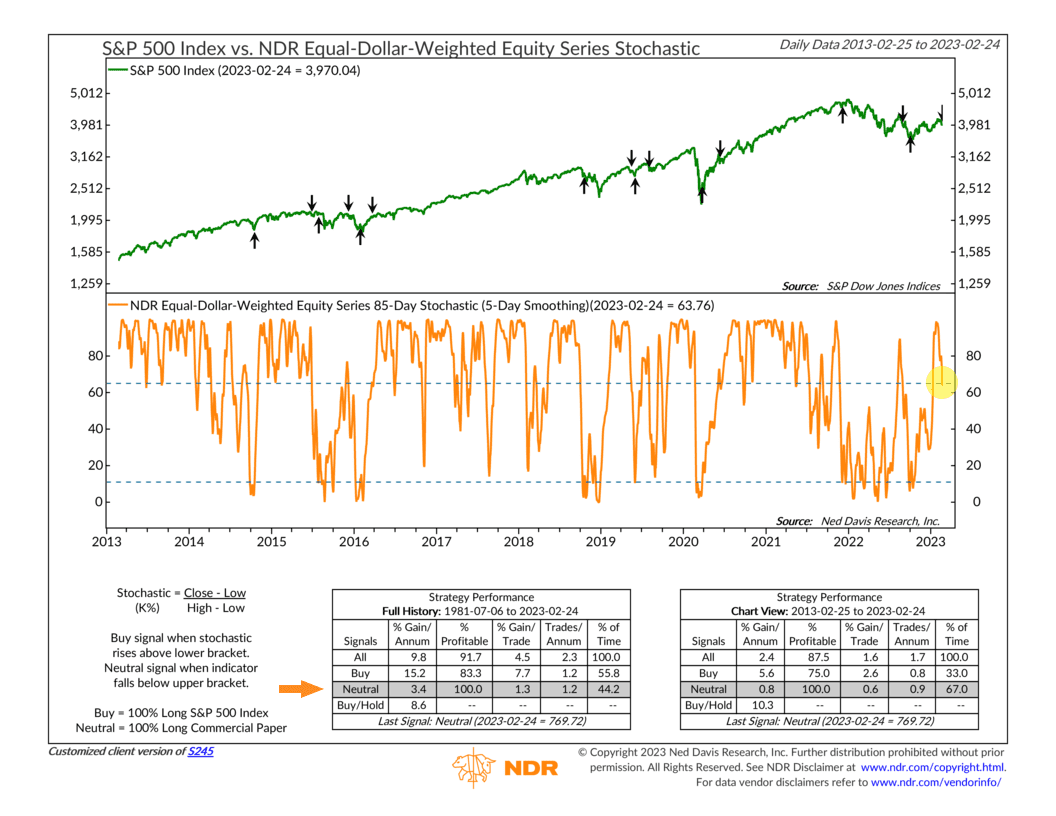This screenshot has width=1056, height=816.
Task: Click the 2013 x-axis label
Action: [106, 541]
